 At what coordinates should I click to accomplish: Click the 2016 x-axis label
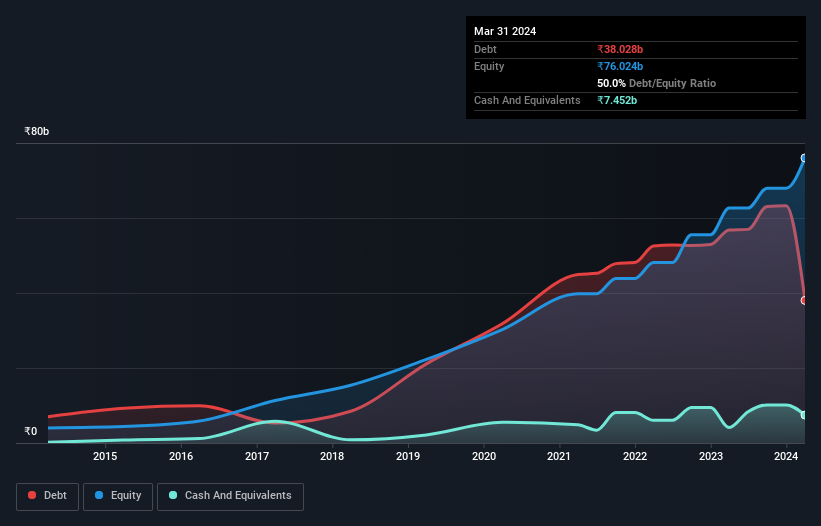click(181, 456)
